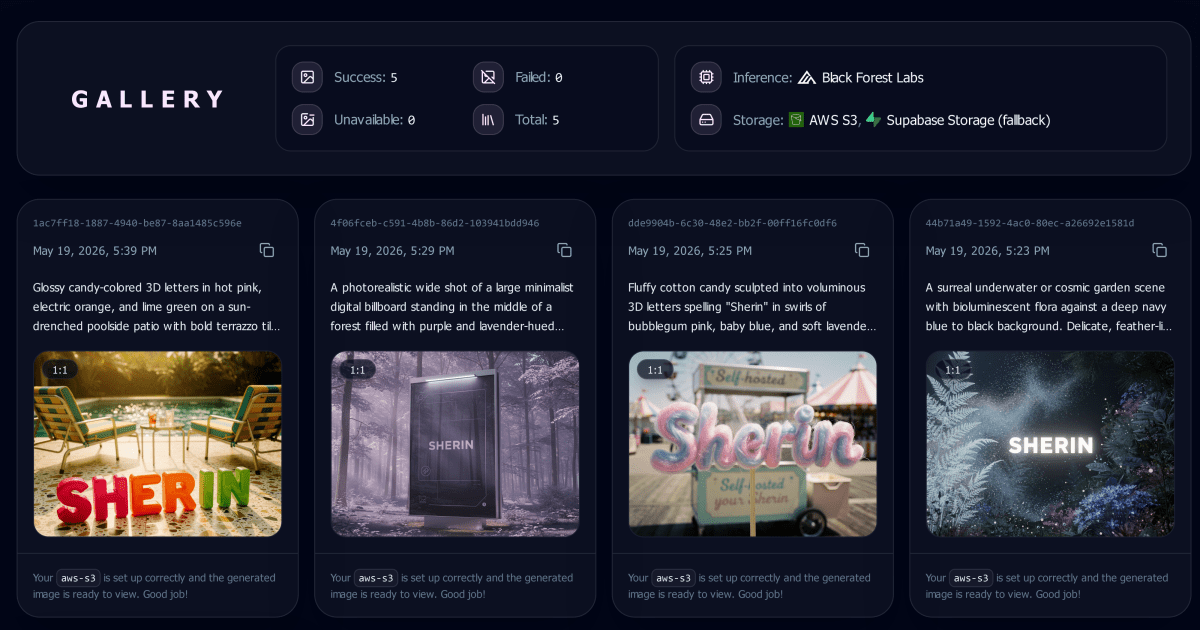Screen dimensions: 1200x630
Task: Click the 1:1 badge on poolside image
Action: pos(60,370)
